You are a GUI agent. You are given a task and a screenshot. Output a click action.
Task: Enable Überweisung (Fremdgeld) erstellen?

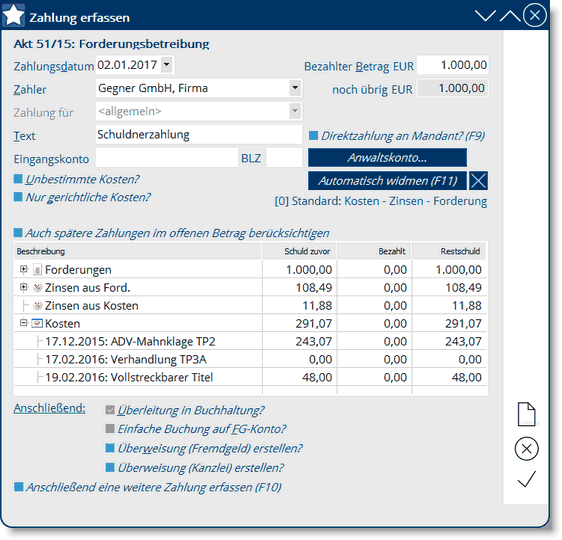(110, 448)
